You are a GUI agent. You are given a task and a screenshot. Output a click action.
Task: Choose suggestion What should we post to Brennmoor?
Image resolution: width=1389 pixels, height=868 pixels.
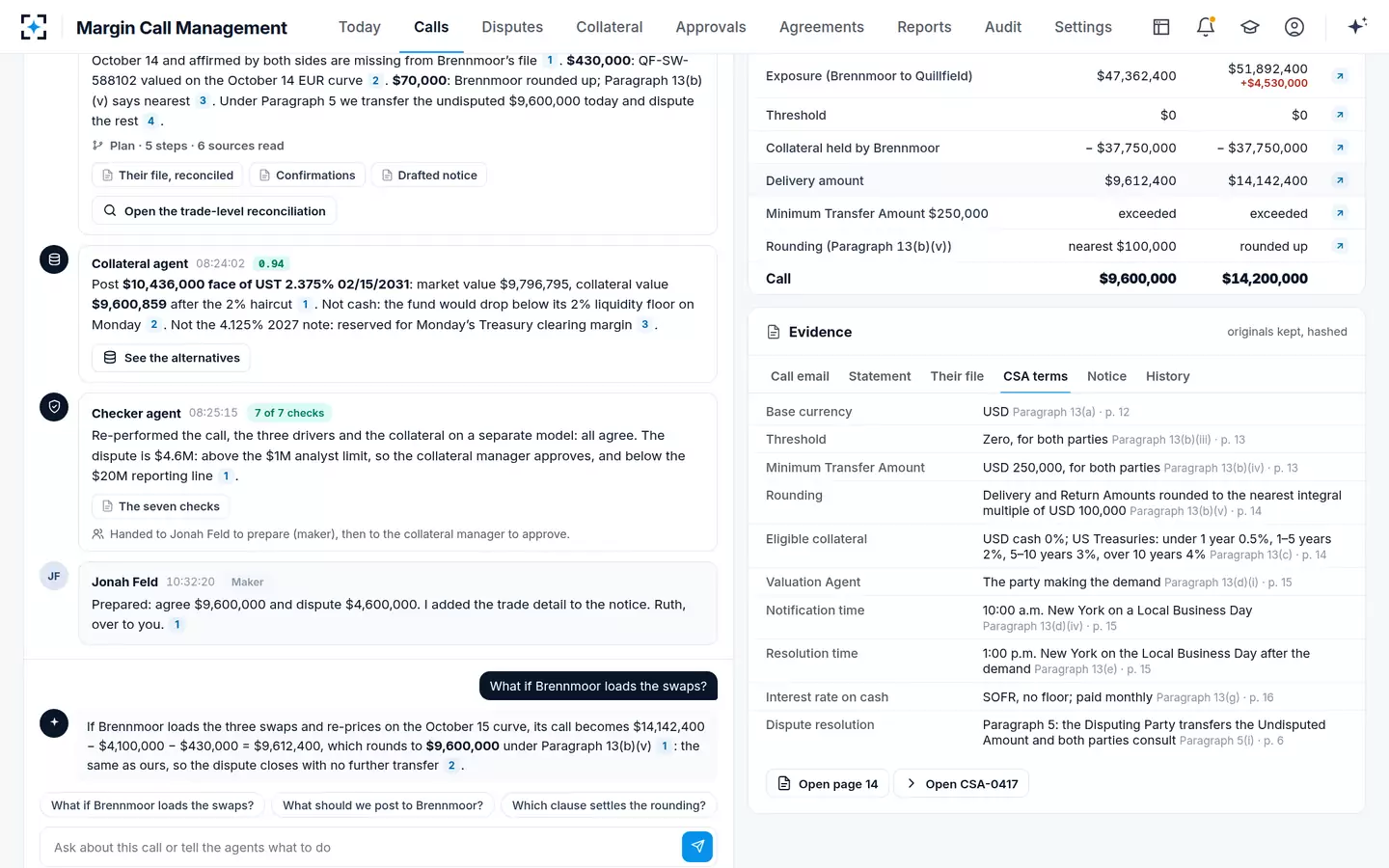click(383, 805)
